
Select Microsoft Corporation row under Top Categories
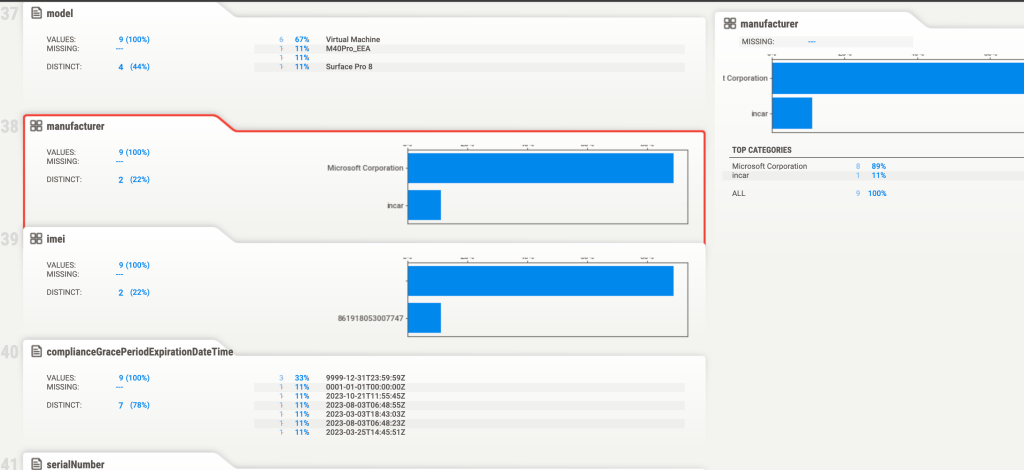pyautogui.click(x=770, y=166)
